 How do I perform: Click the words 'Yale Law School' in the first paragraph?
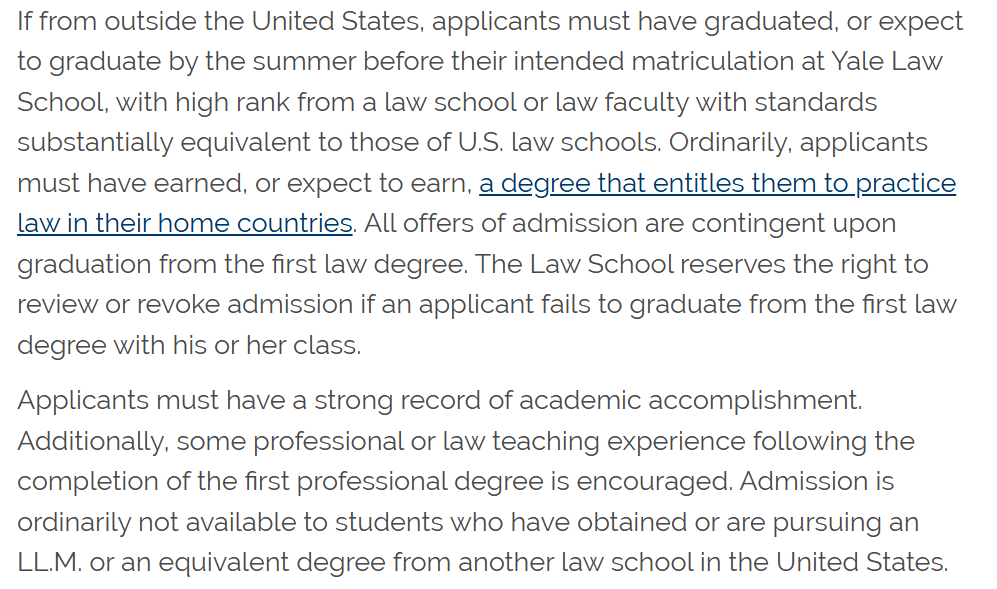point(887,62)
